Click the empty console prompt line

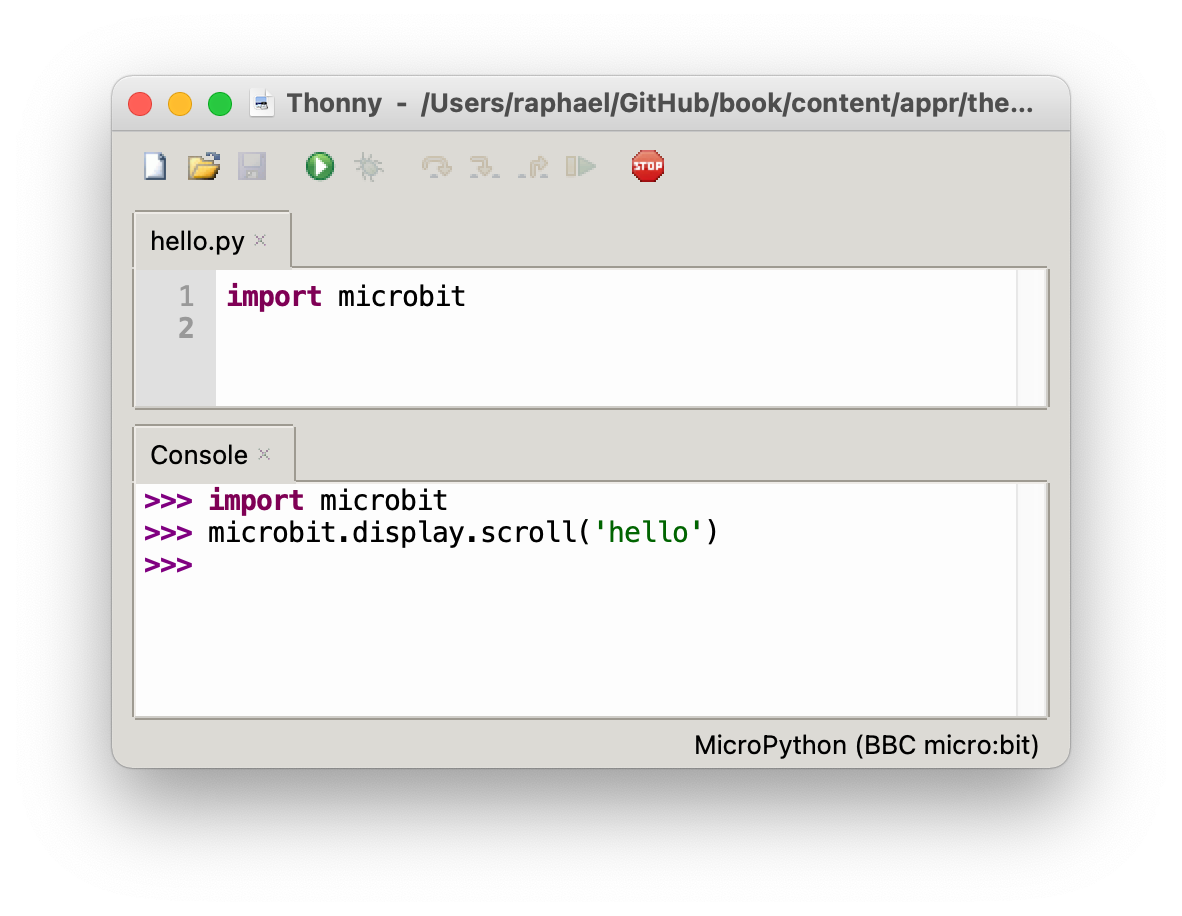(x=500, y=565)
